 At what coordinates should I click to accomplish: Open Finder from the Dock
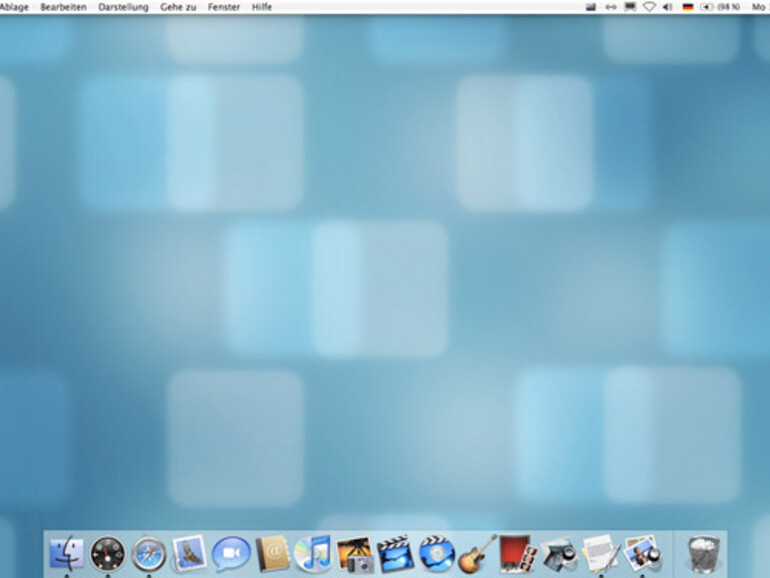67,553
